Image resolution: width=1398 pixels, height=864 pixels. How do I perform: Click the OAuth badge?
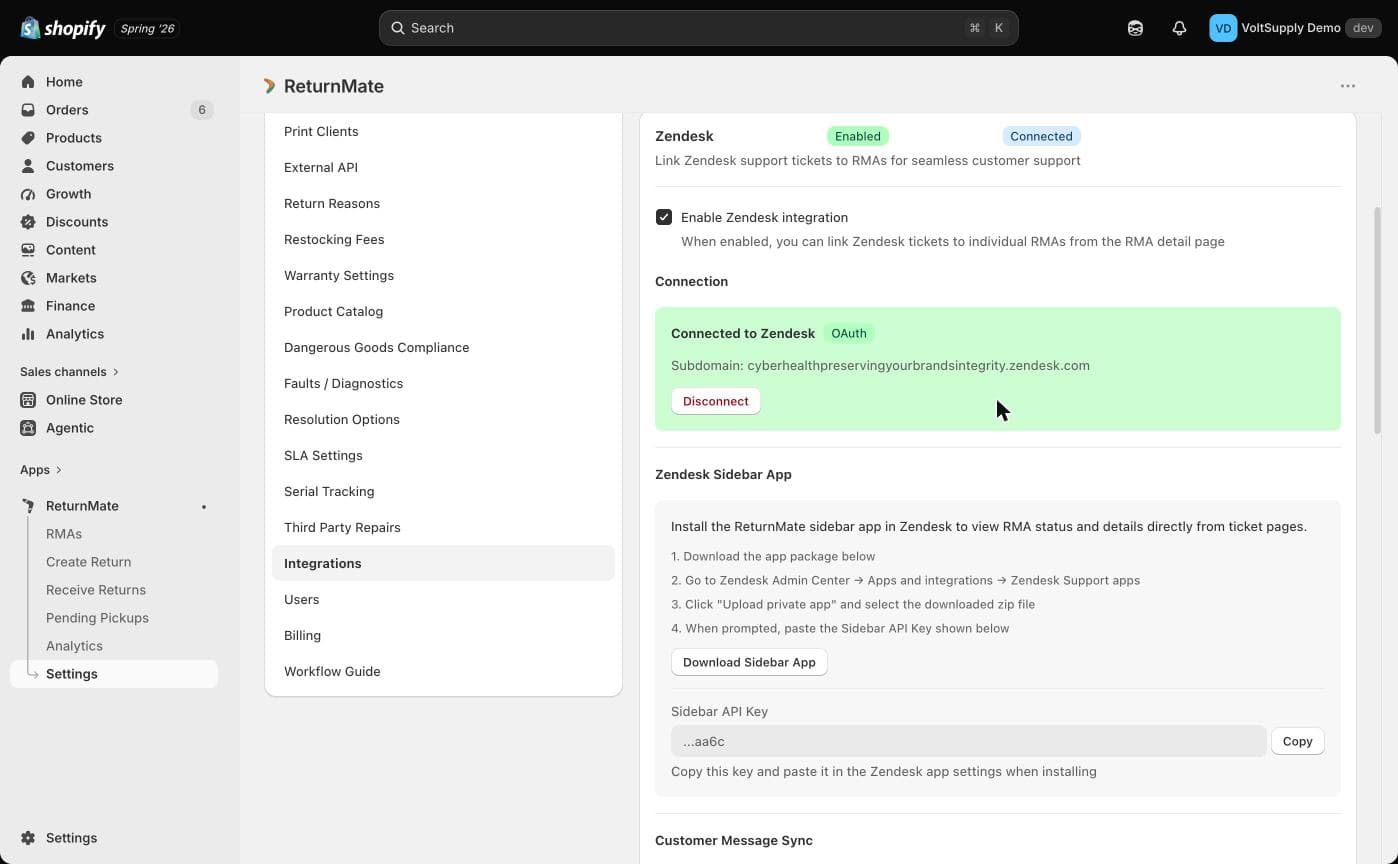849,333
